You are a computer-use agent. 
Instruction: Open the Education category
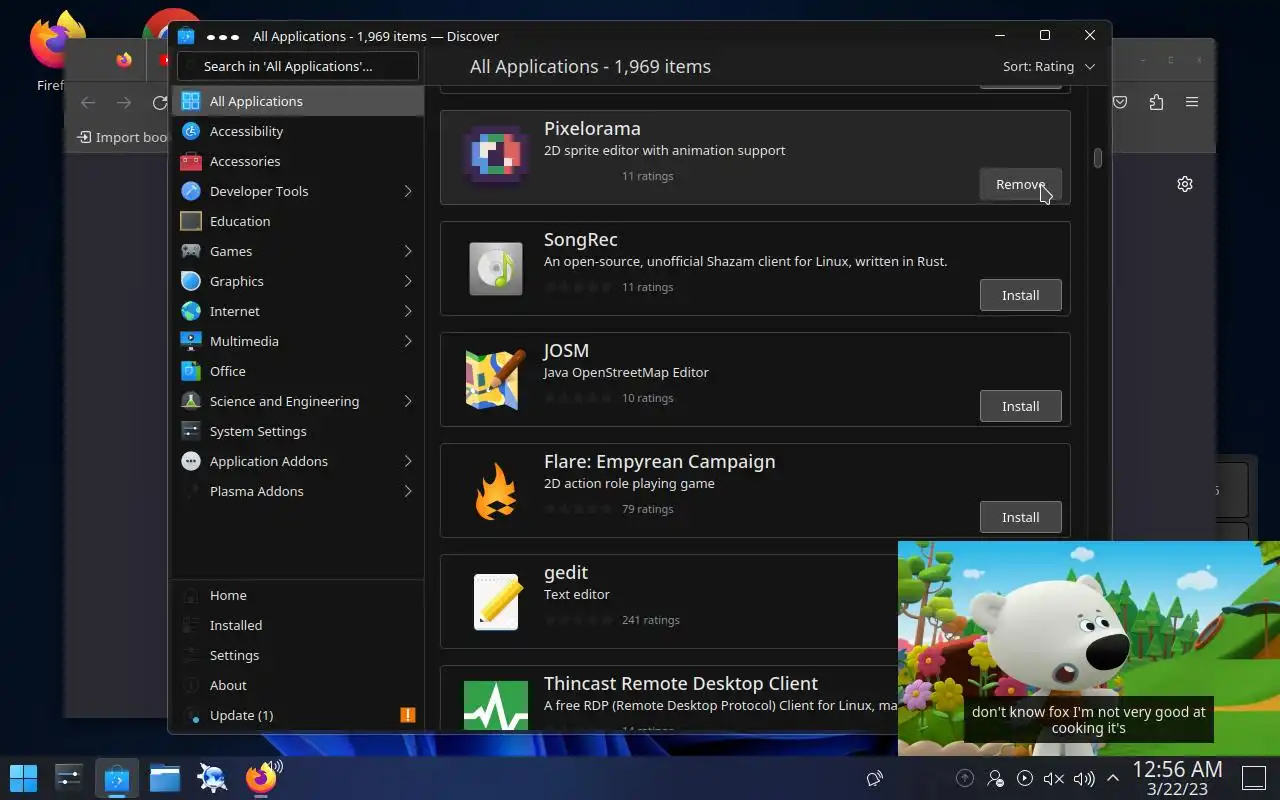tap(298, 221)
